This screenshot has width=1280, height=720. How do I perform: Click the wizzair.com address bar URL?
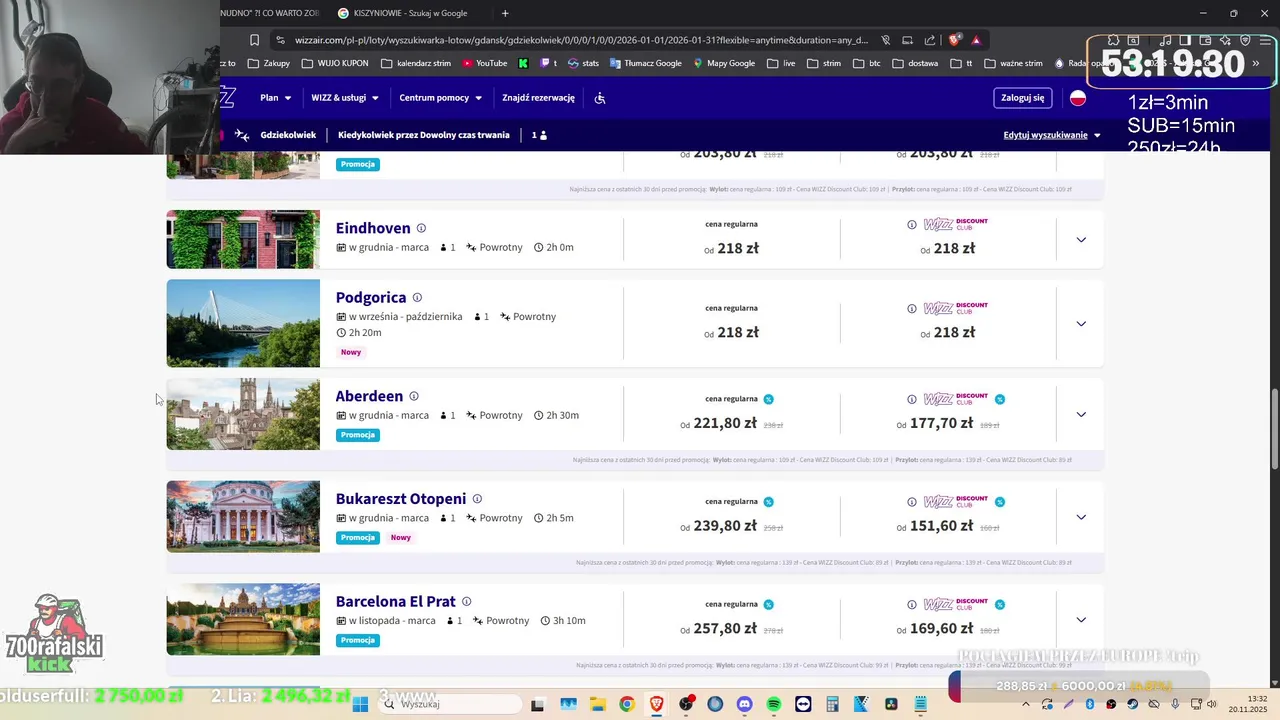(x=581, y=40)
